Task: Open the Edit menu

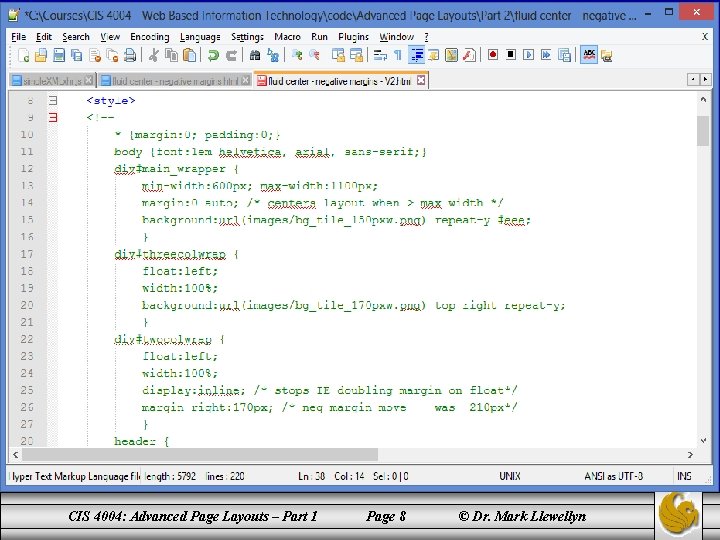Action: coord(44,37)
